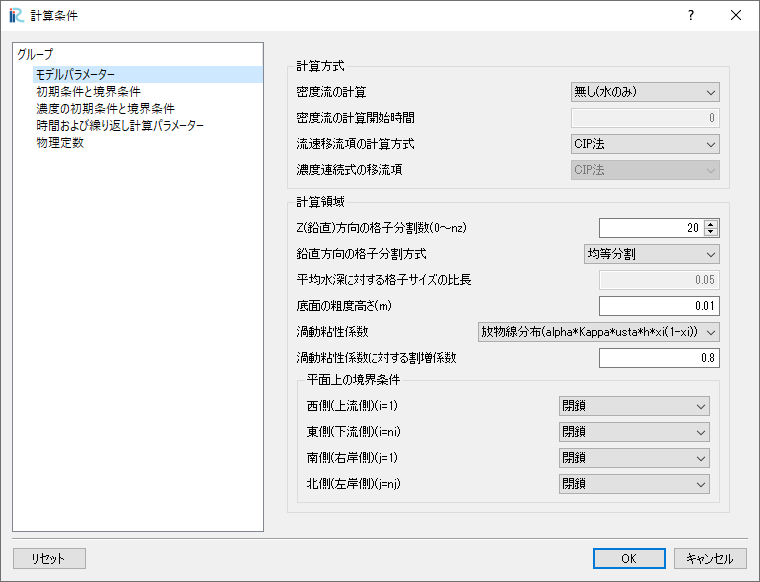The image size is (760, 582).
Task: Click the 底面の粗度高さ(m) input field
Action: (659, 306)
